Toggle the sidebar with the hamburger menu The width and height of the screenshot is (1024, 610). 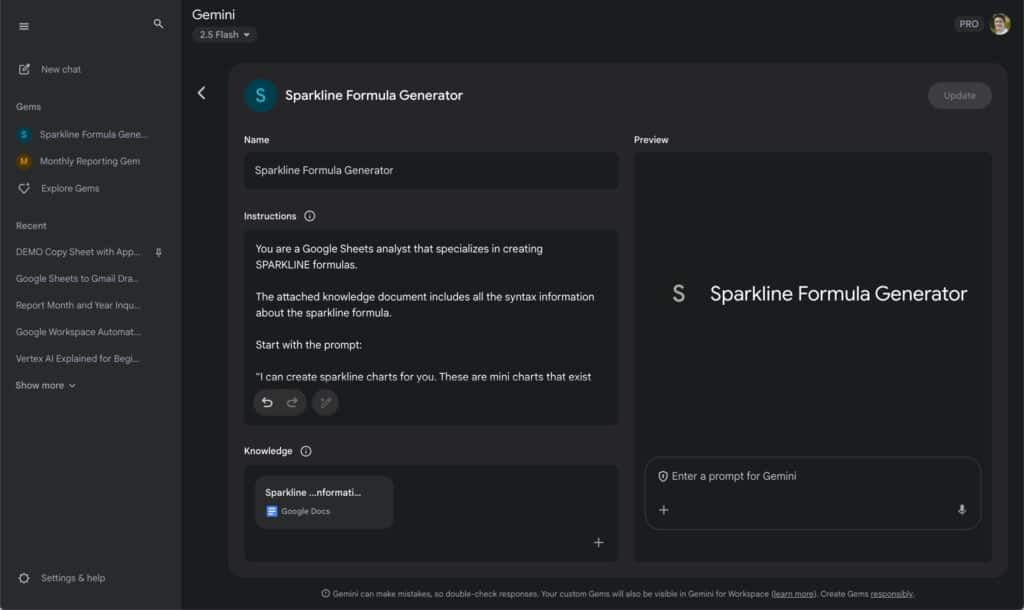(x=24, y=26)
